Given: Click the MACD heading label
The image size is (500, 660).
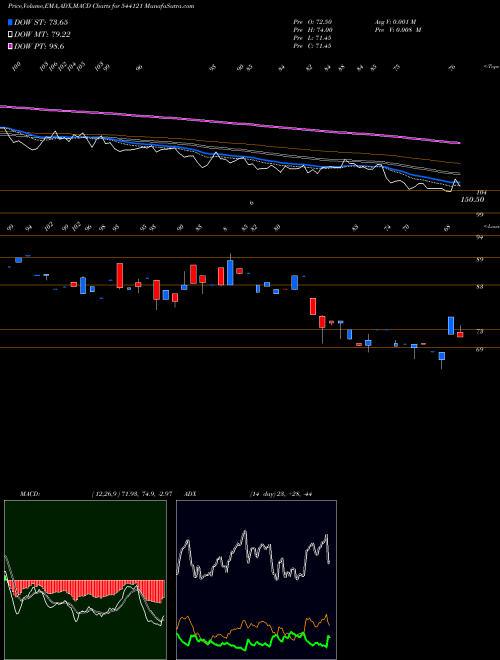Looking at the screenshot, I should tap(29, 494).
